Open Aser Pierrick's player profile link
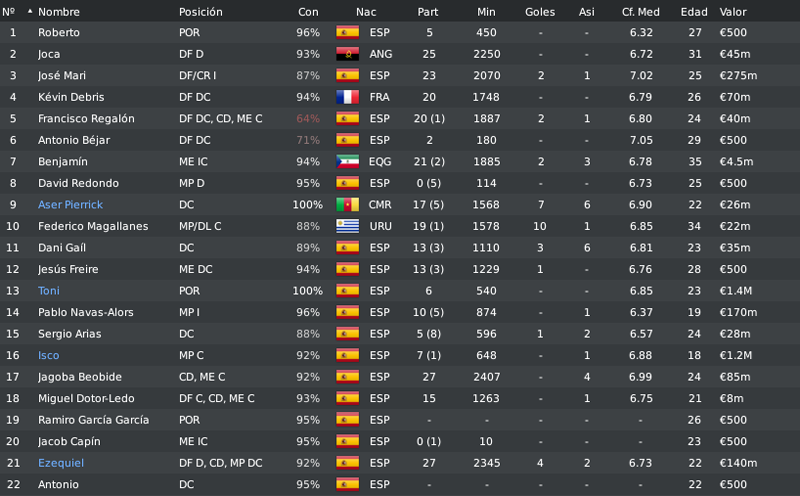Viewport: 800px width, 496px height. pyautogui.click(x=70, y=205)
